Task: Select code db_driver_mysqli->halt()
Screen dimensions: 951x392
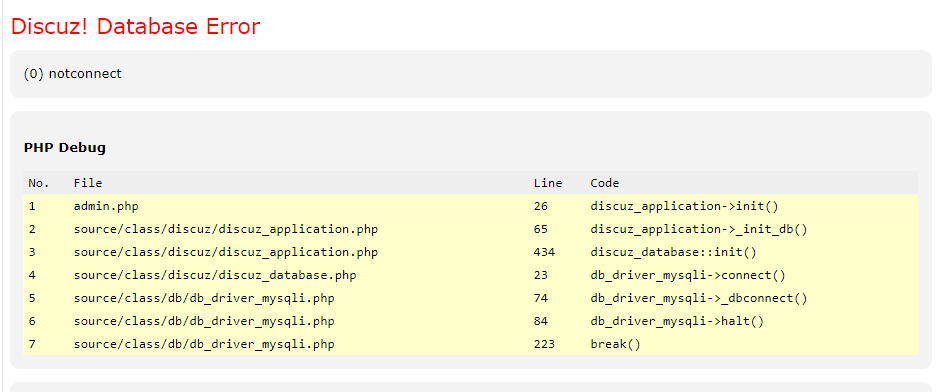Action: tap(677, 322)
